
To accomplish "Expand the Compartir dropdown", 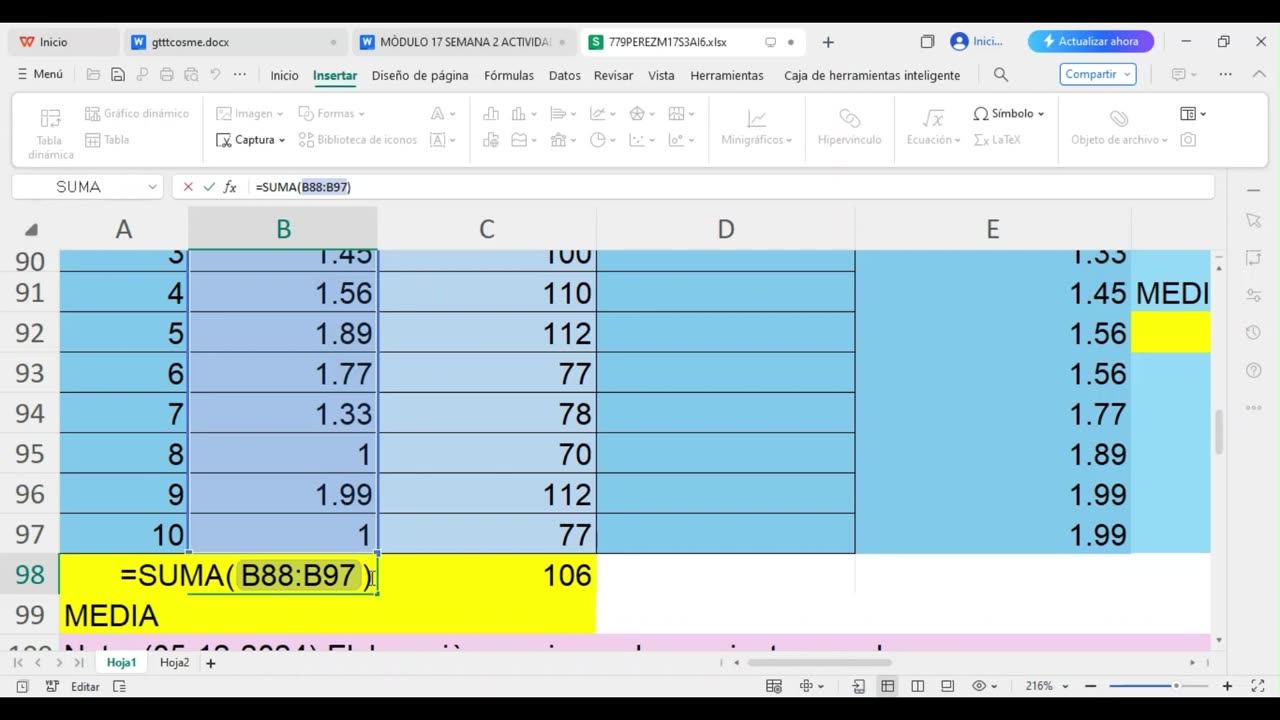I will [1128, 74].
